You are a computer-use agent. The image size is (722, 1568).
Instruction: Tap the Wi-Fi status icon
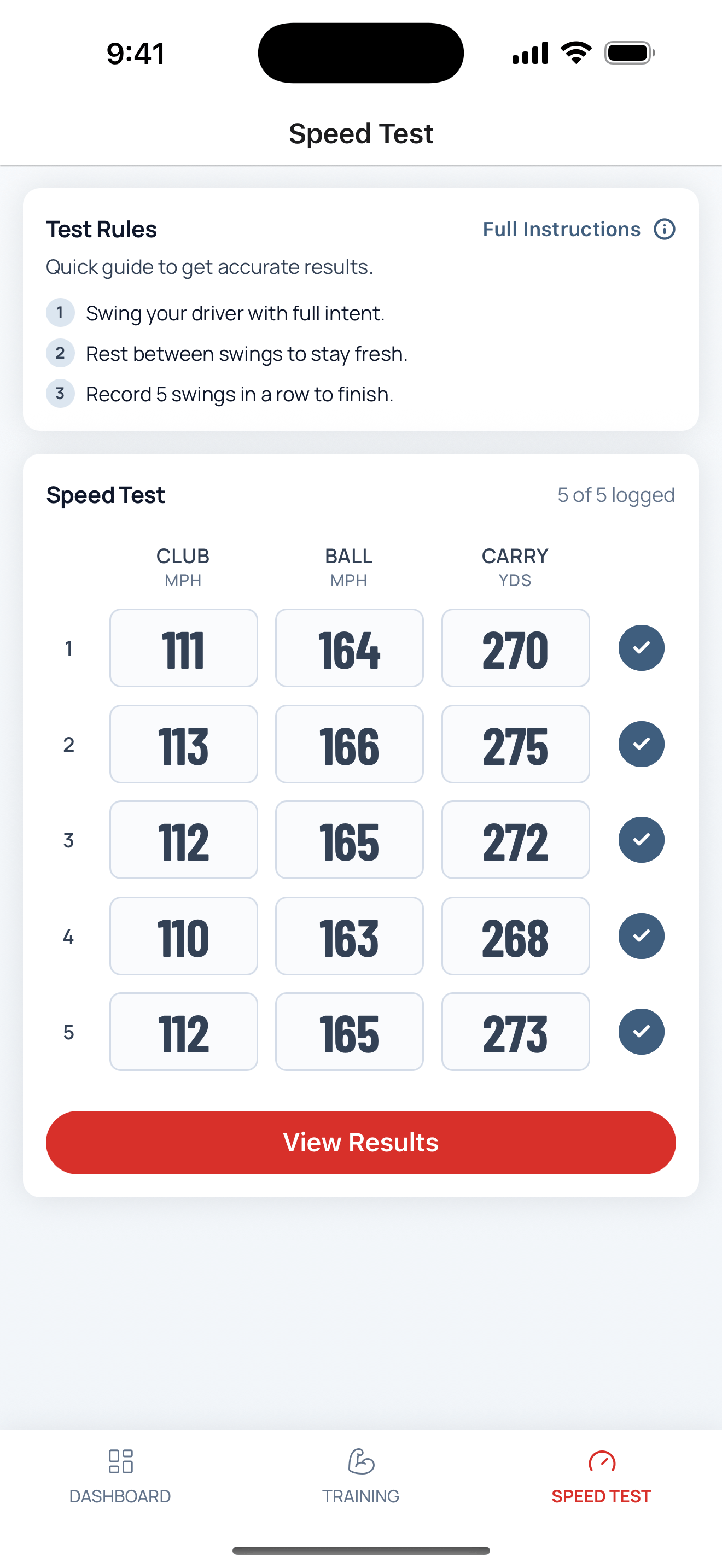[575, 54]
